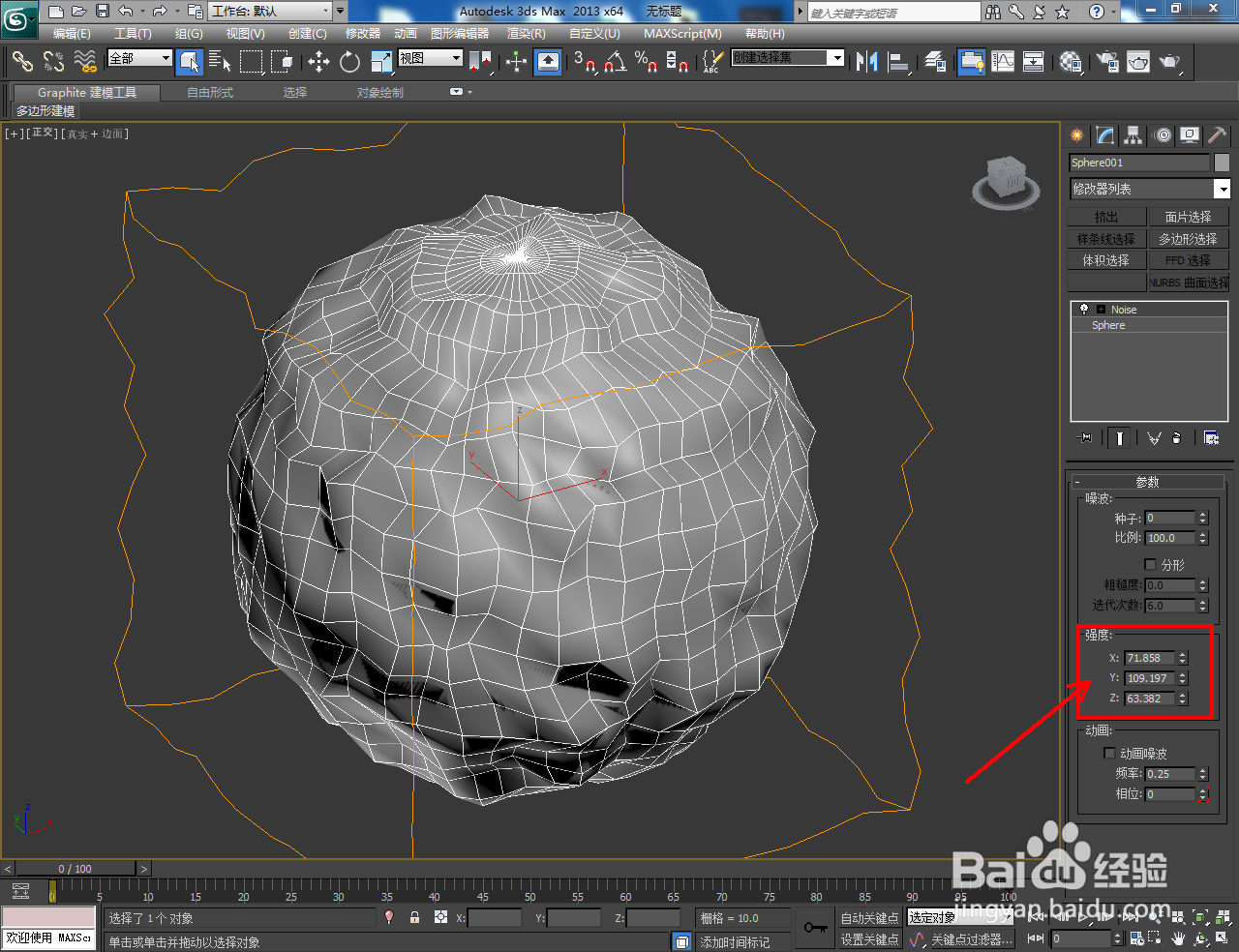Click the 面片选择 modifier button
The width and height of the screenshot is (1239, 952).
pyautogui.click(x=1188, y=217)
